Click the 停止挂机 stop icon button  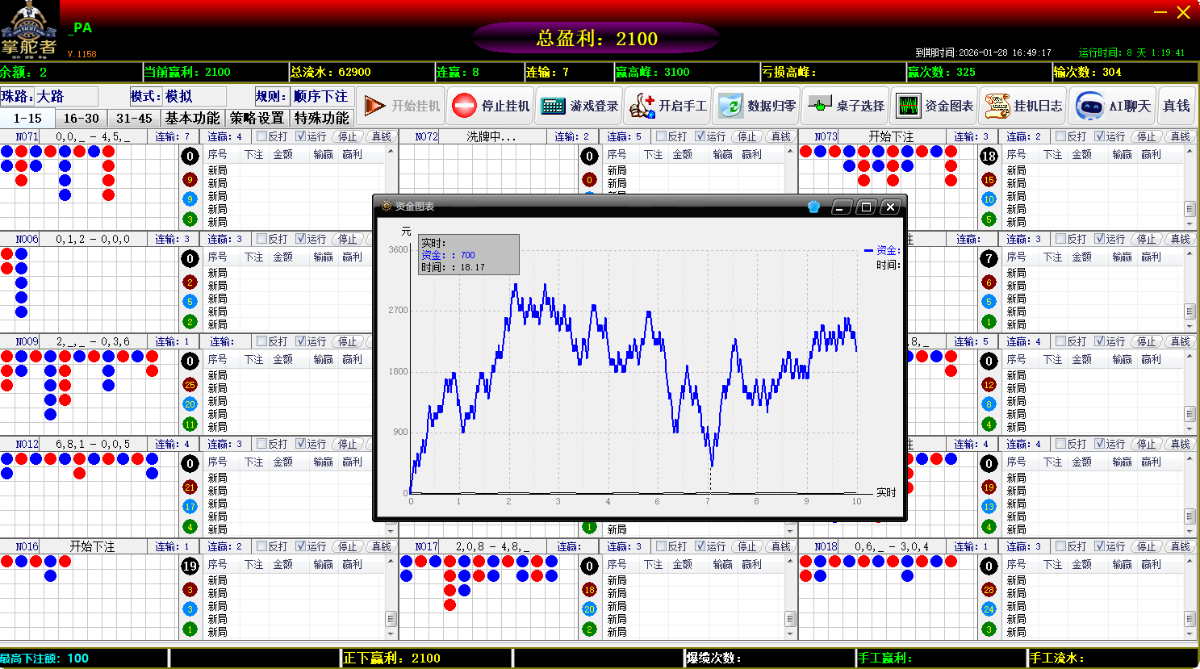[490, 106]
